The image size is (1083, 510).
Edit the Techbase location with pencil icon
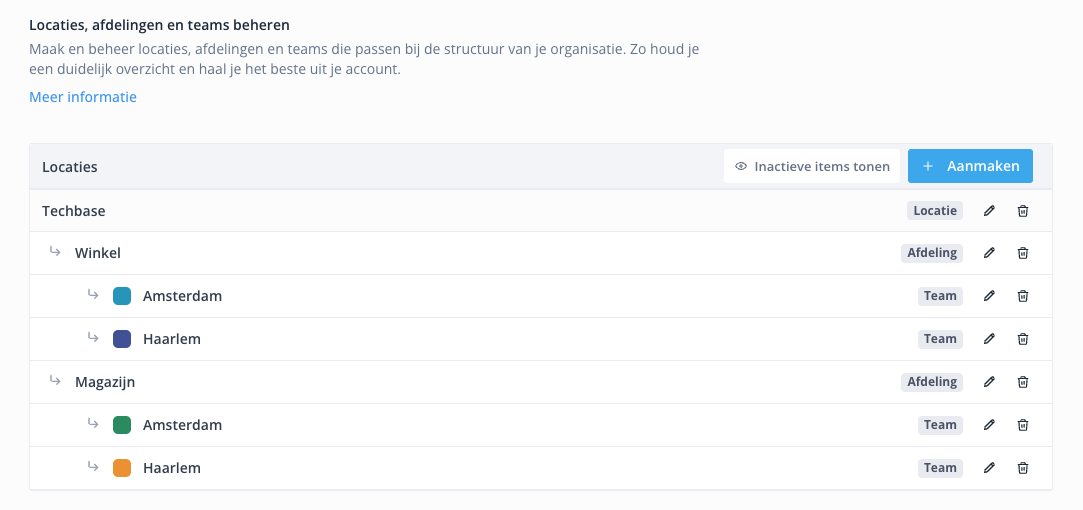coord(989,211)
